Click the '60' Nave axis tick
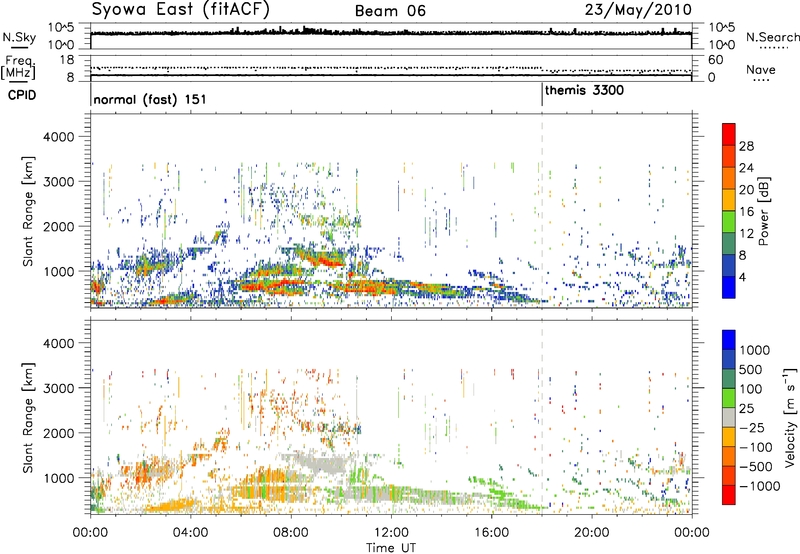Screen dimensions: 800x554 715,60
